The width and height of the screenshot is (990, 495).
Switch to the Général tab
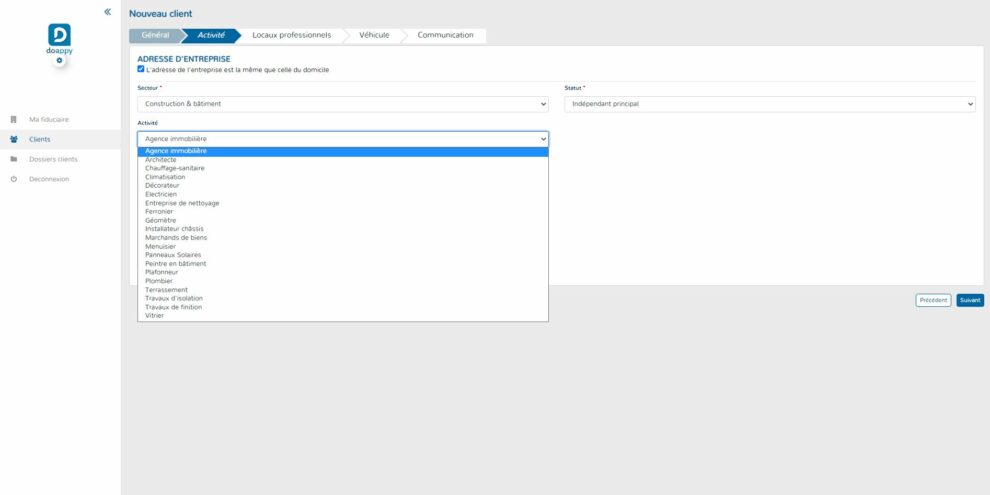pyautogui.click(x=155, y=35)
